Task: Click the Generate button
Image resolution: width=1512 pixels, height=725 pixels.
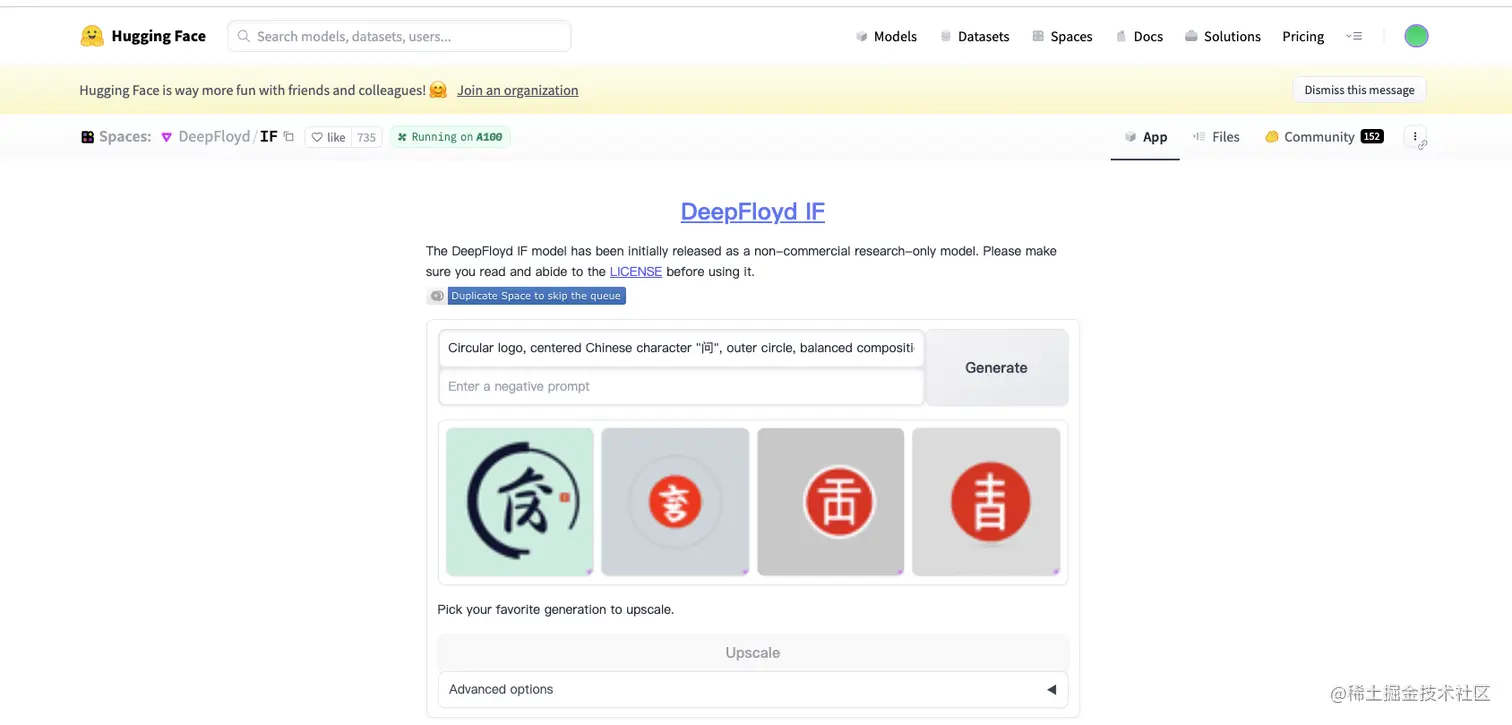Action: tap(997, 368)
